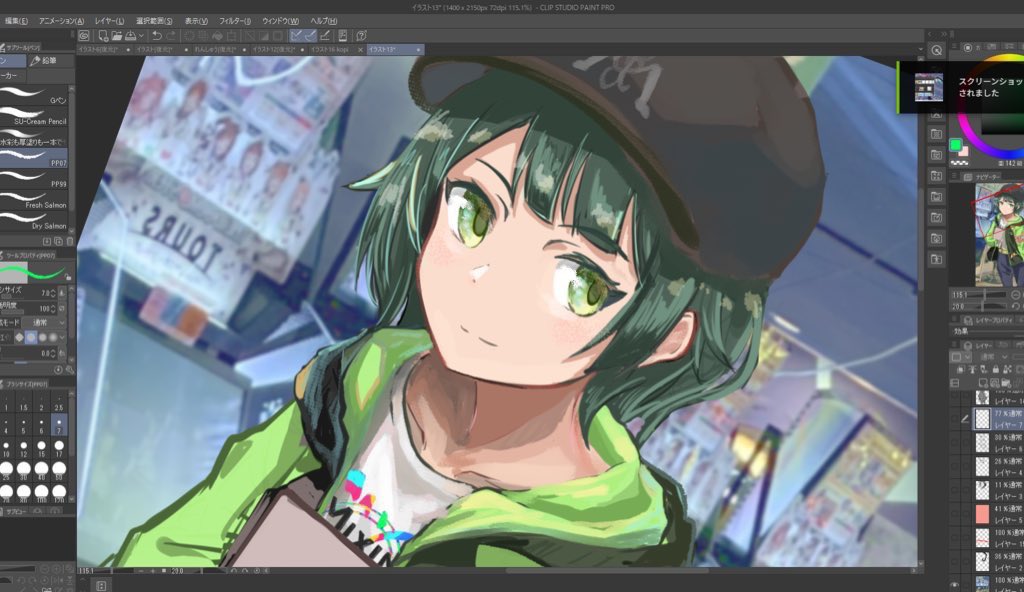Open the quick access icon atop right dock

tap(936, 49)
